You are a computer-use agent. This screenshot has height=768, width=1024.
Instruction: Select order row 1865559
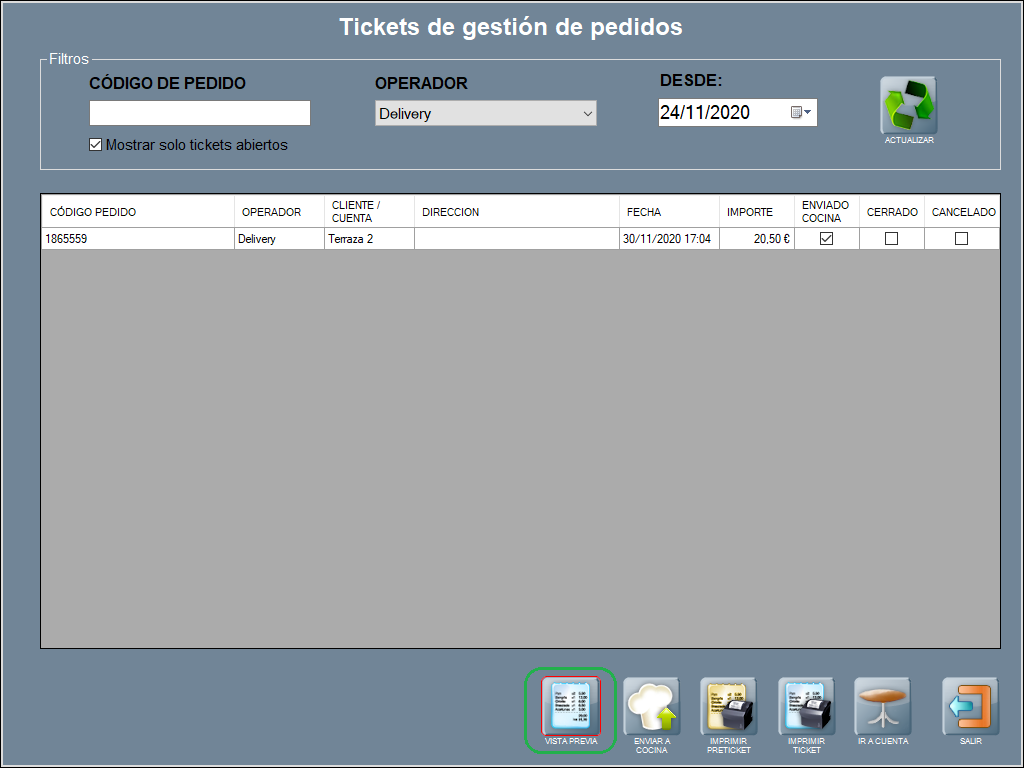(x=137, y=239)
